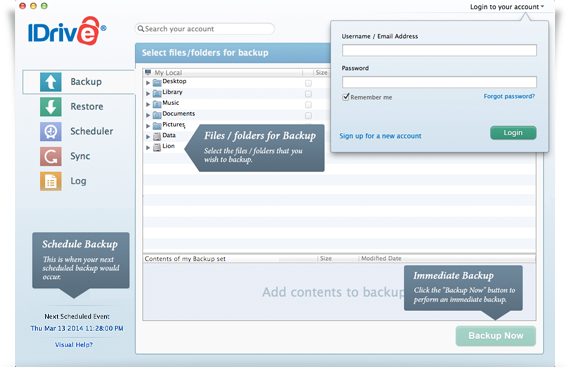Uncheck the Remember me checkbox
570x367 pixels.
coord(346,97)
